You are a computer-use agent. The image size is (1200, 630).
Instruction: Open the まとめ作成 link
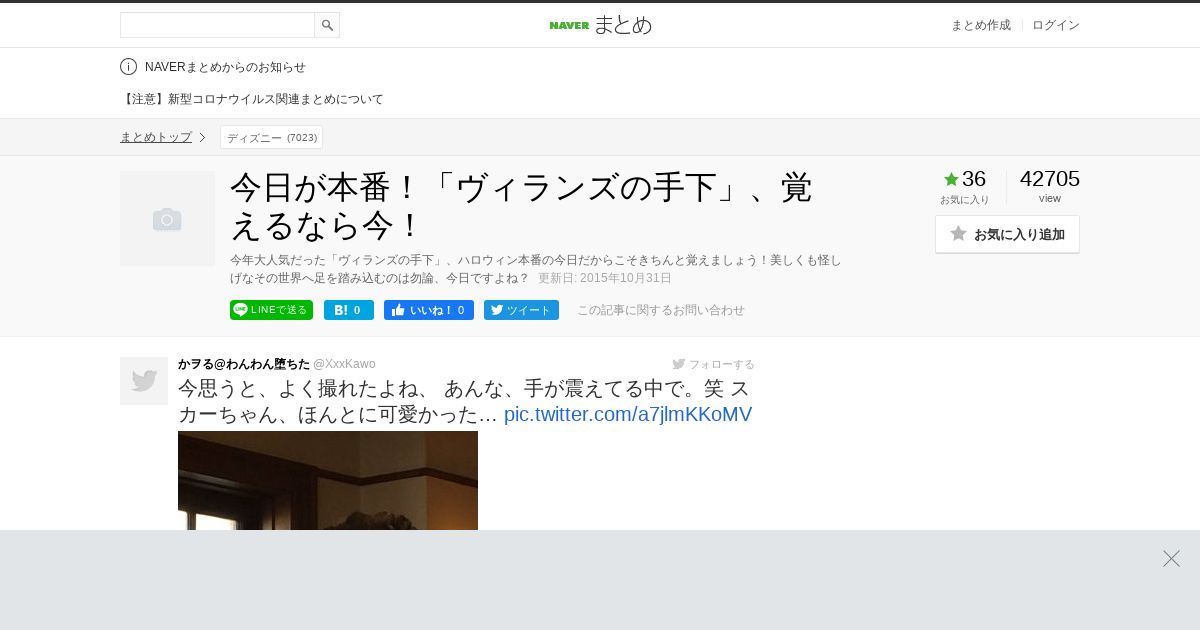[980, 25]
